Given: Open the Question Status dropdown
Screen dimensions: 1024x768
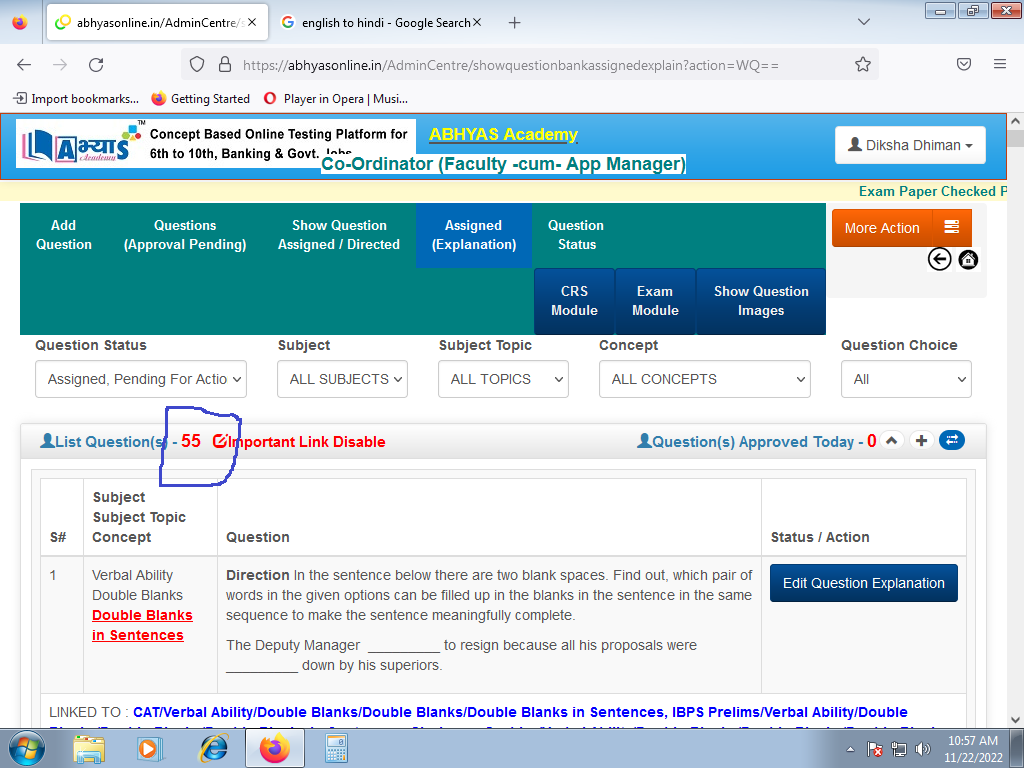Looking at the screenshot, I should [x=140, y=379].
